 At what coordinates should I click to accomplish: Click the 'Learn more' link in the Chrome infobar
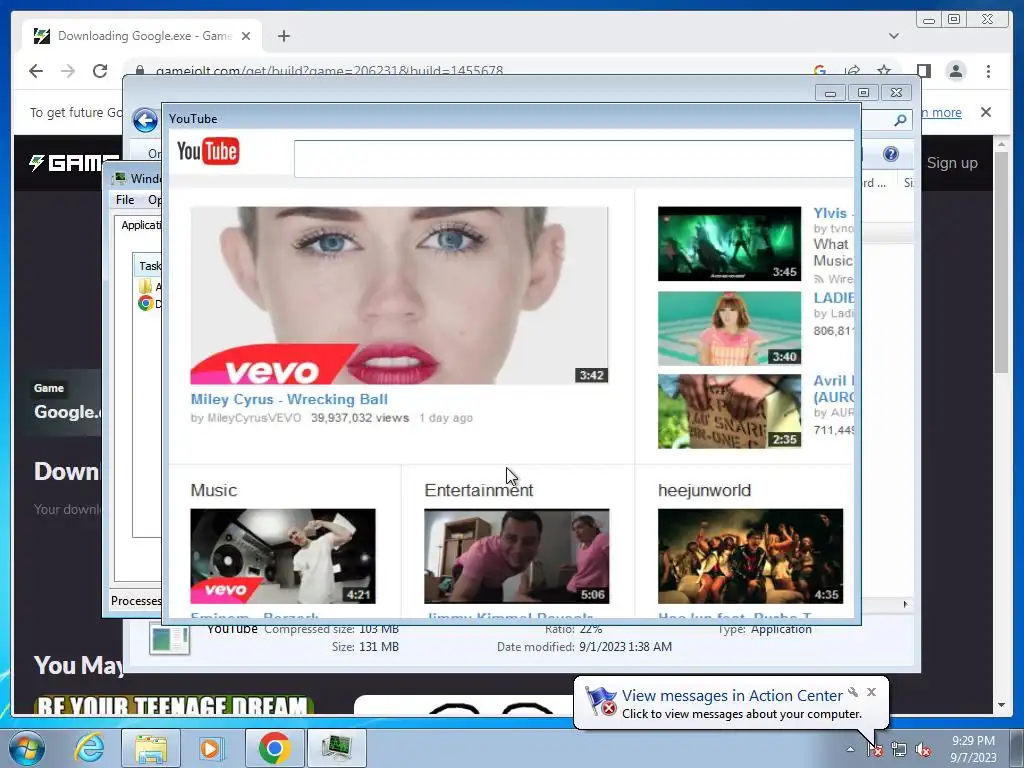click(941, 112)
